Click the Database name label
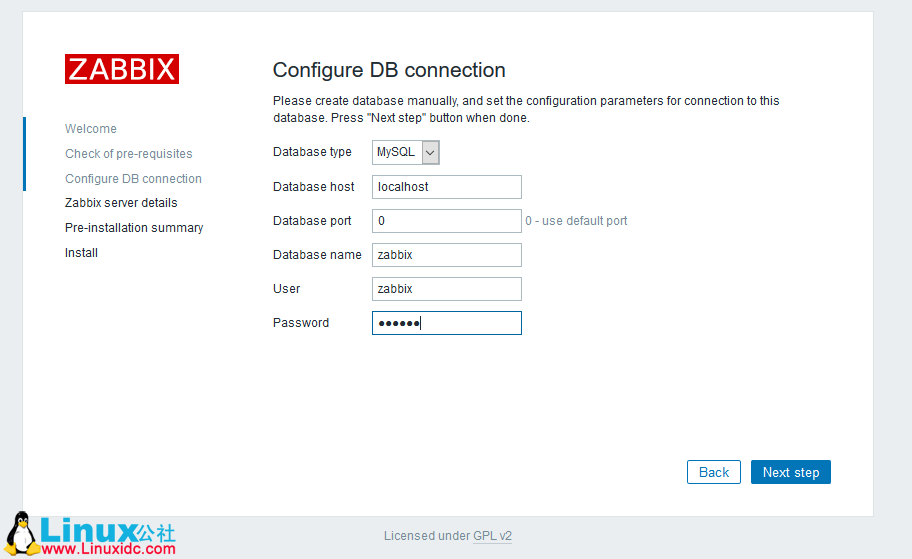This screenshot has width=912, height=559. [317, 255]
